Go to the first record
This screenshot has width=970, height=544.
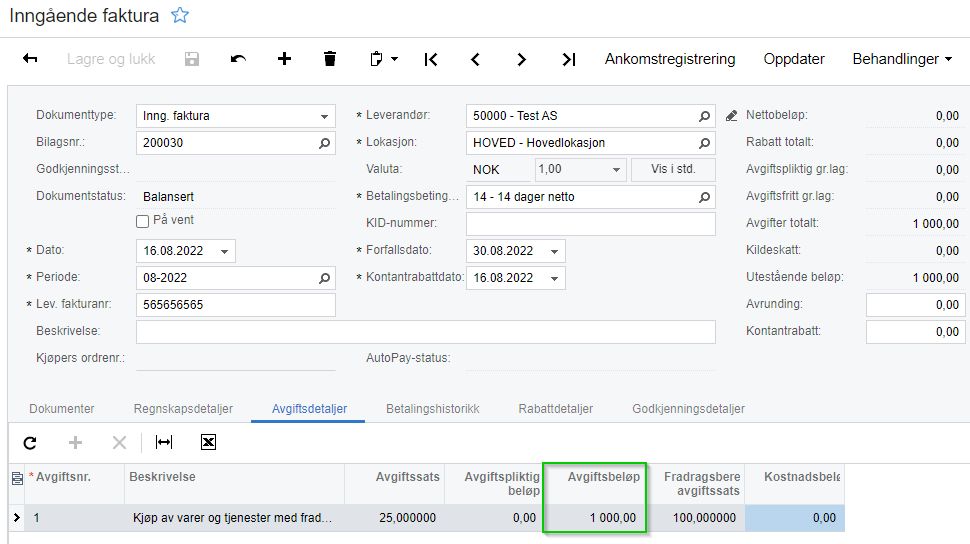[431, 59]
